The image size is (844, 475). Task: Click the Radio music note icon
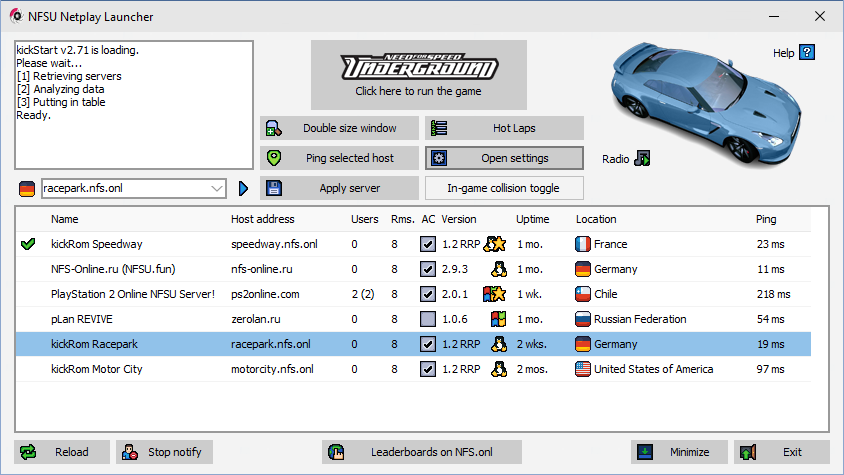click(x=642, y=158)
